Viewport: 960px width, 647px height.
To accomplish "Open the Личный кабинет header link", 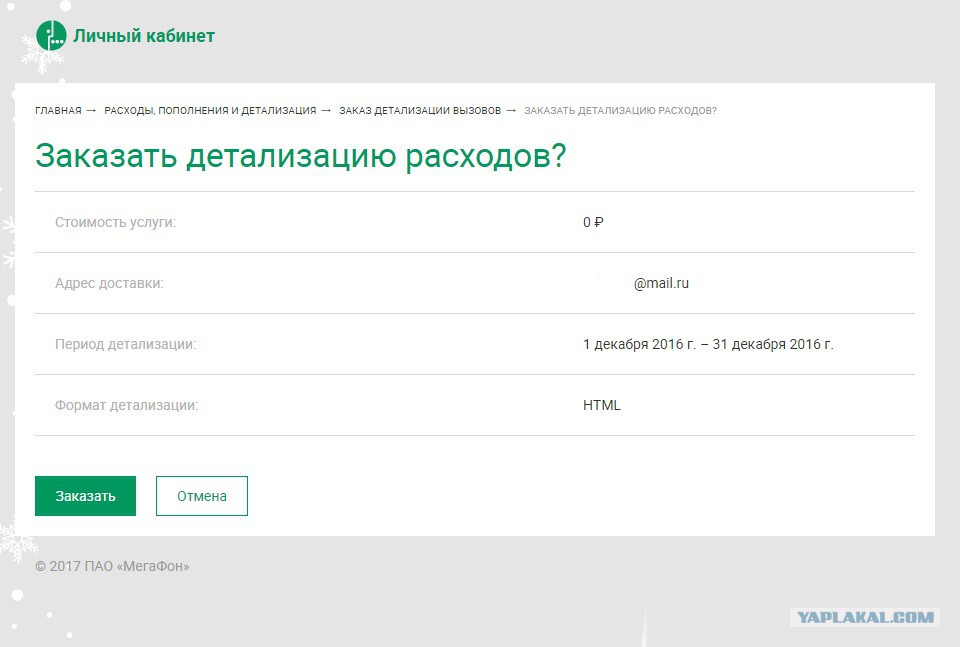I will (x=144, y=36).
